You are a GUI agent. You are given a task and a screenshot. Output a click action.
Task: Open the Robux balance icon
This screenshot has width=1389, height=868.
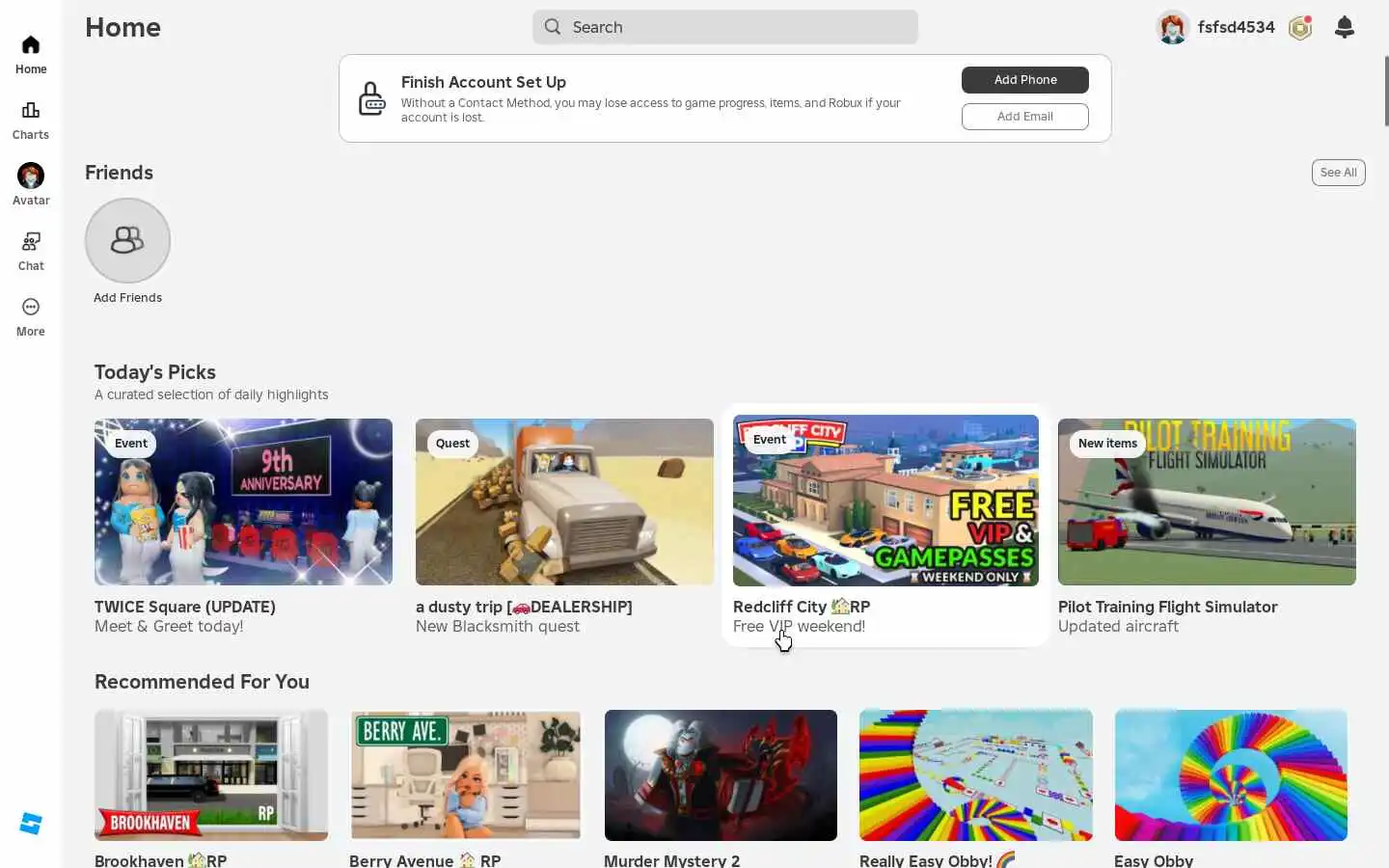(x=1300, y=27)
